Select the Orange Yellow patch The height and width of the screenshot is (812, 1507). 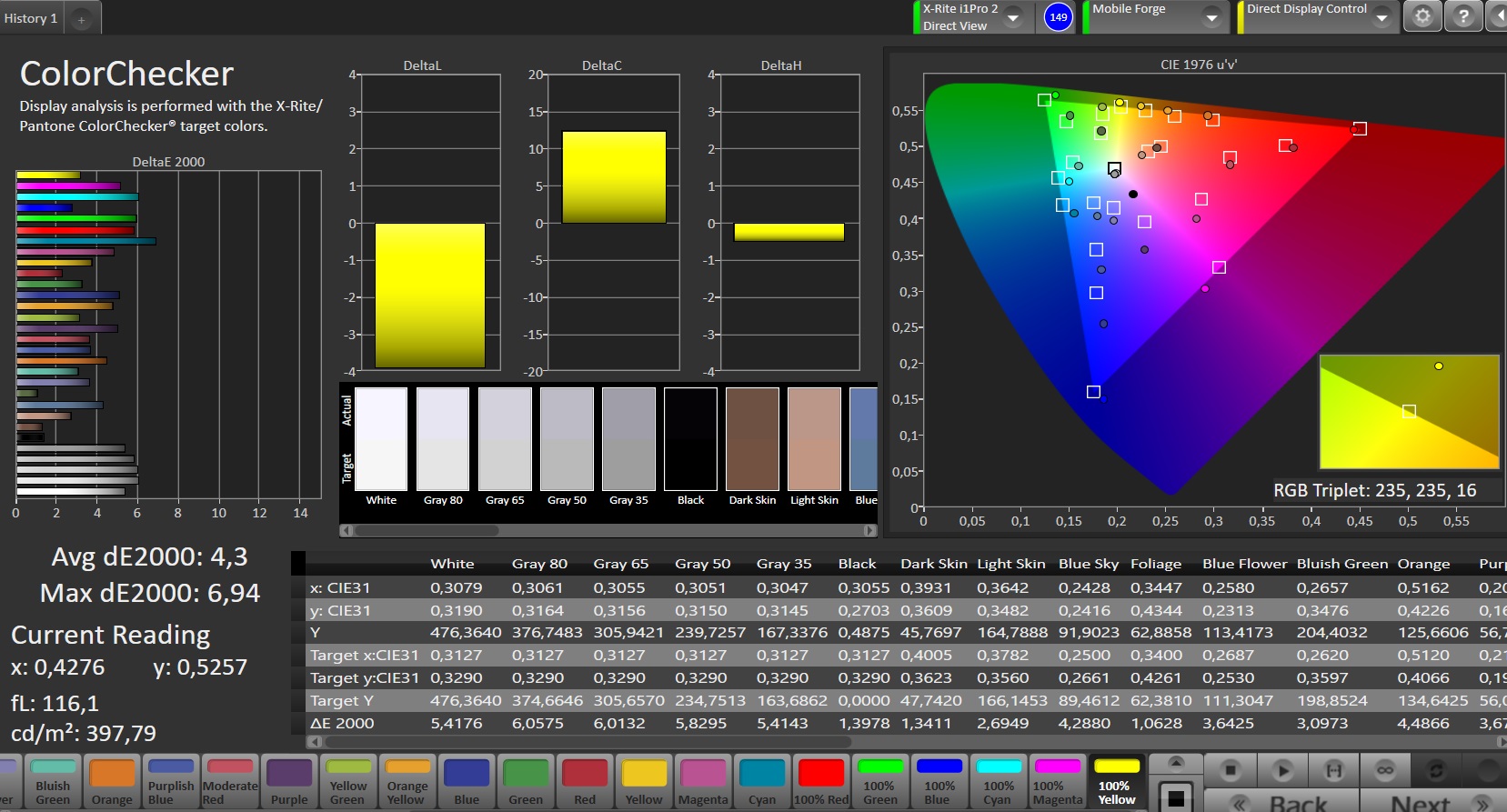click(407, 781)
